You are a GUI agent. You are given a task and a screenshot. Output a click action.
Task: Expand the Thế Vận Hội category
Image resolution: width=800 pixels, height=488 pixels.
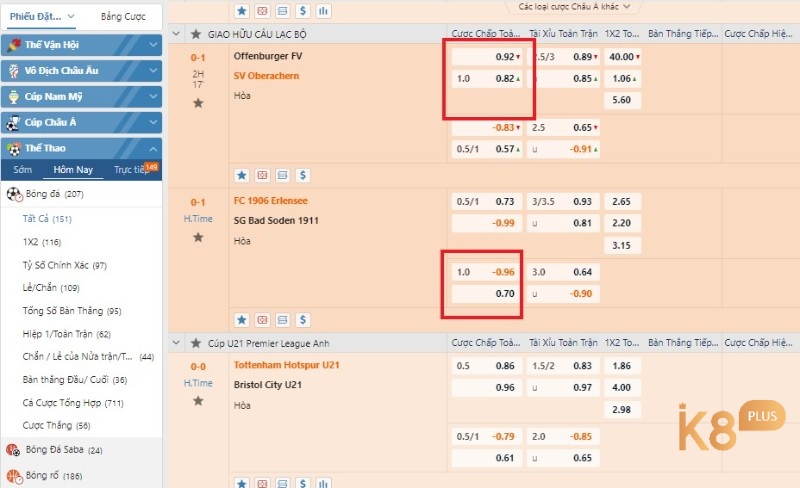pyautogui.click(x=153, y=45)
